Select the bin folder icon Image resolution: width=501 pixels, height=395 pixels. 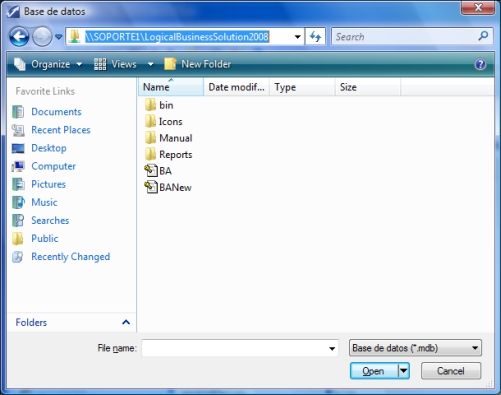click(x=150, y=105)
